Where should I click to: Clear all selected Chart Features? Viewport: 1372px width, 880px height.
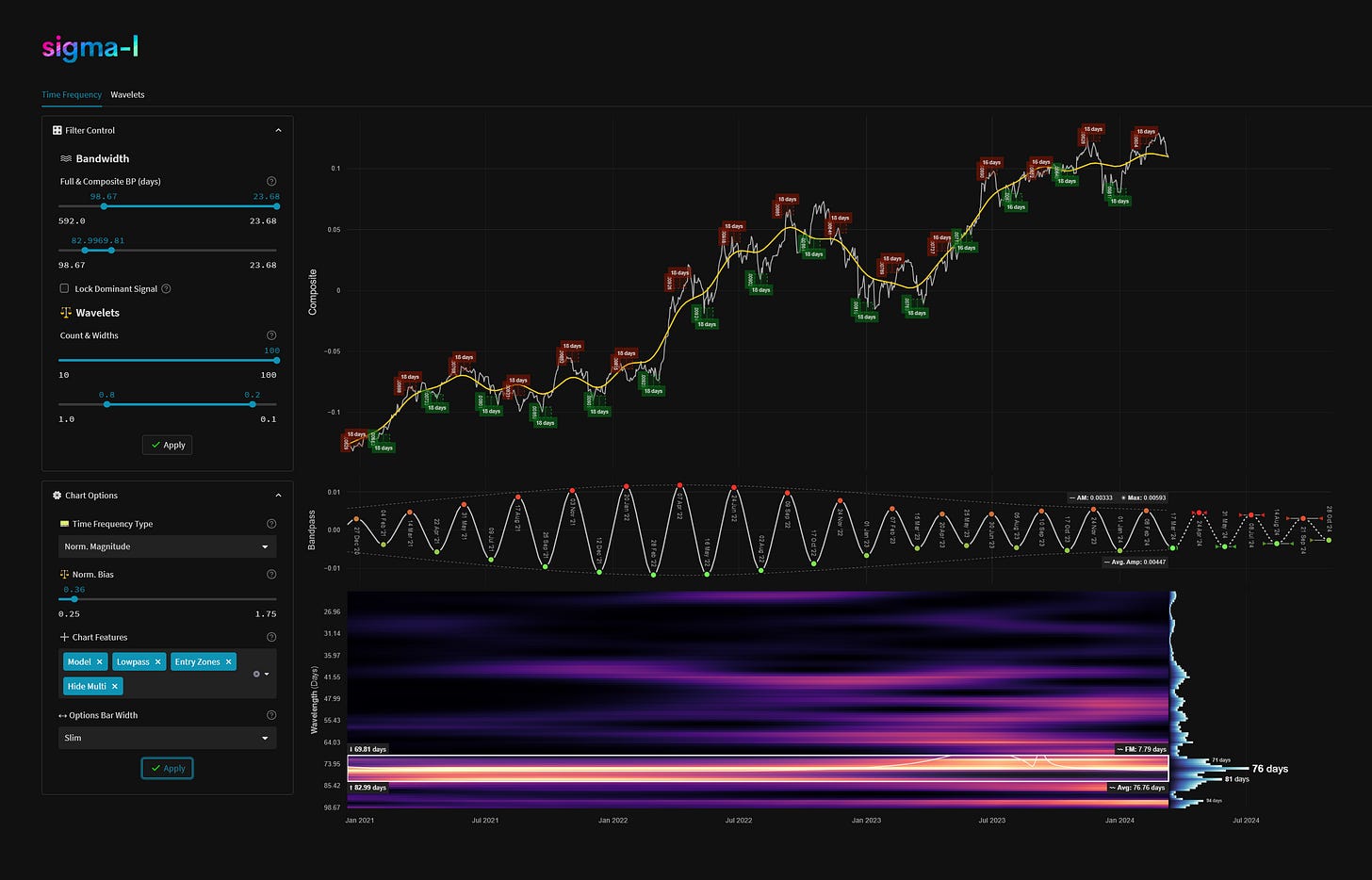click(x=256, y=674)
